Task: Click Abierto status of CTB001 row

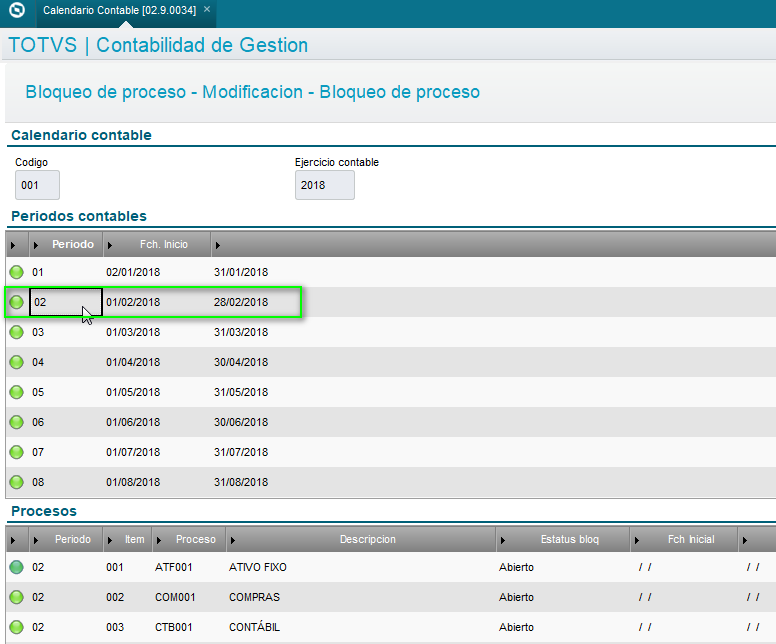Action: tap(516, 627)
